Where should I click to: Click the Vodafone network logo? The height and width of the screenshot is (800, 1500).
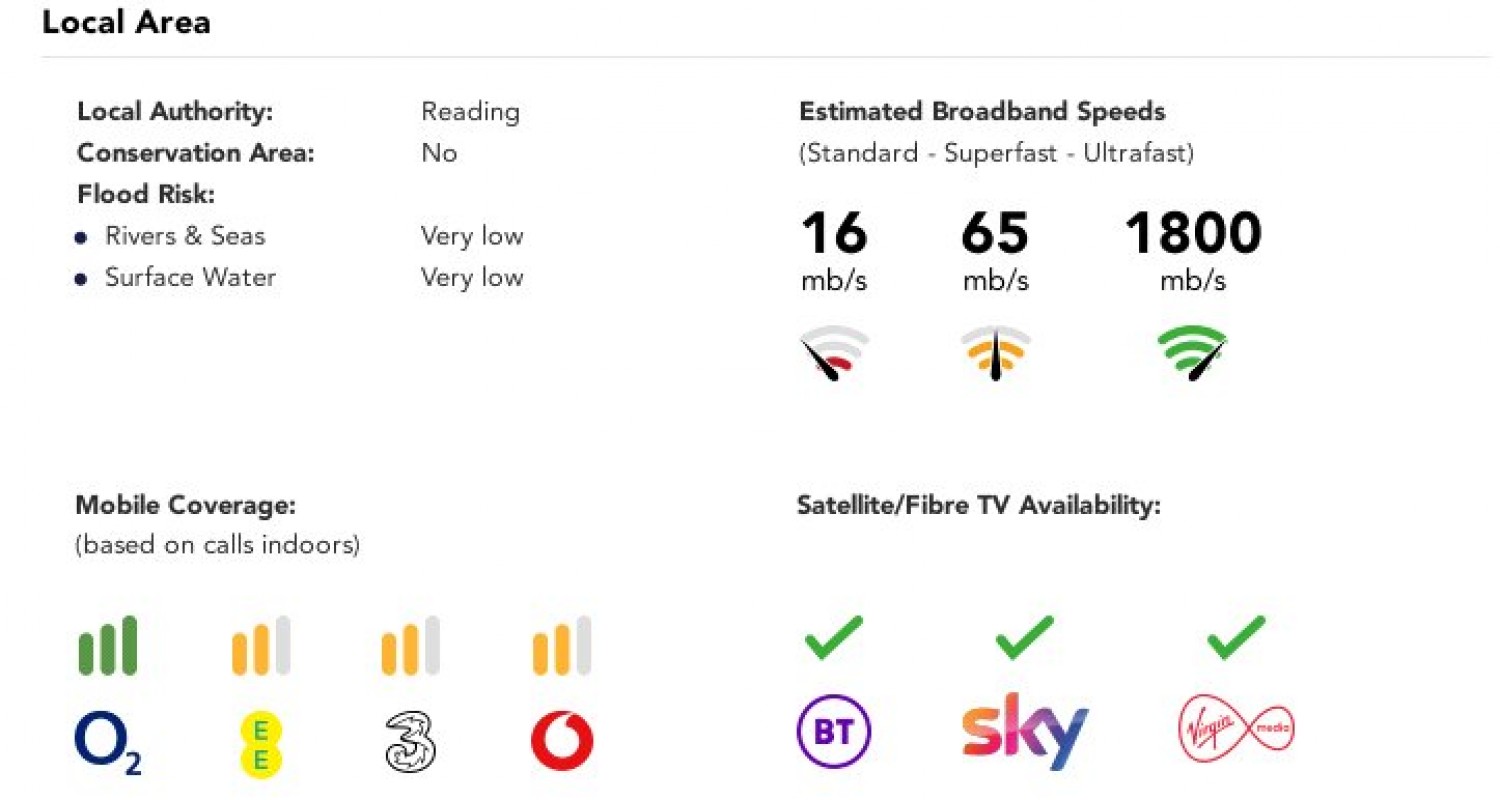tap(562, 742)
